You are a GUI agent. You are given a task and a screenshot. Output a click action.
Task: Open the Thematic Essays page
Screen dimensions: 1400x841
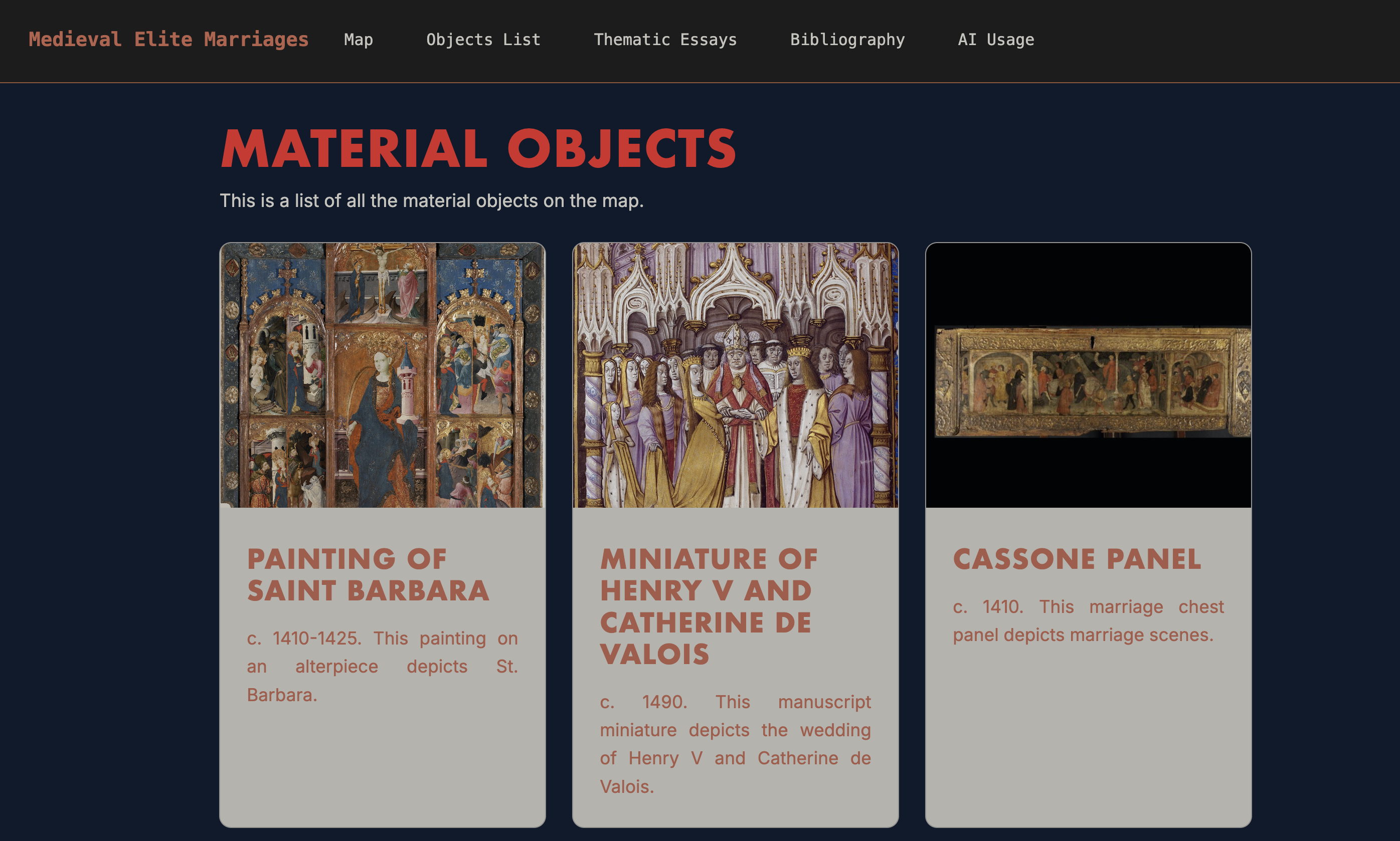[x=665, y=40]
